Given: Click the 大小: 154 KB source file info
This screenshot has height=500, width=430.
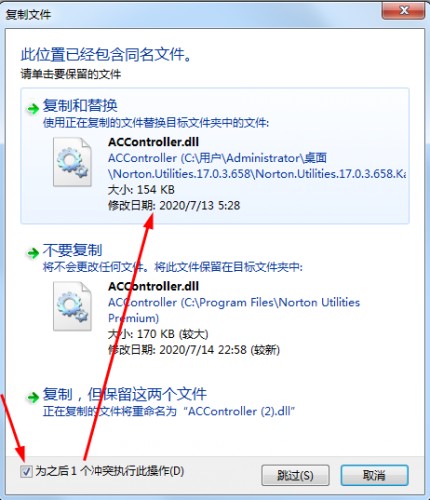Looking at the screenshot, I should [141, 190].
